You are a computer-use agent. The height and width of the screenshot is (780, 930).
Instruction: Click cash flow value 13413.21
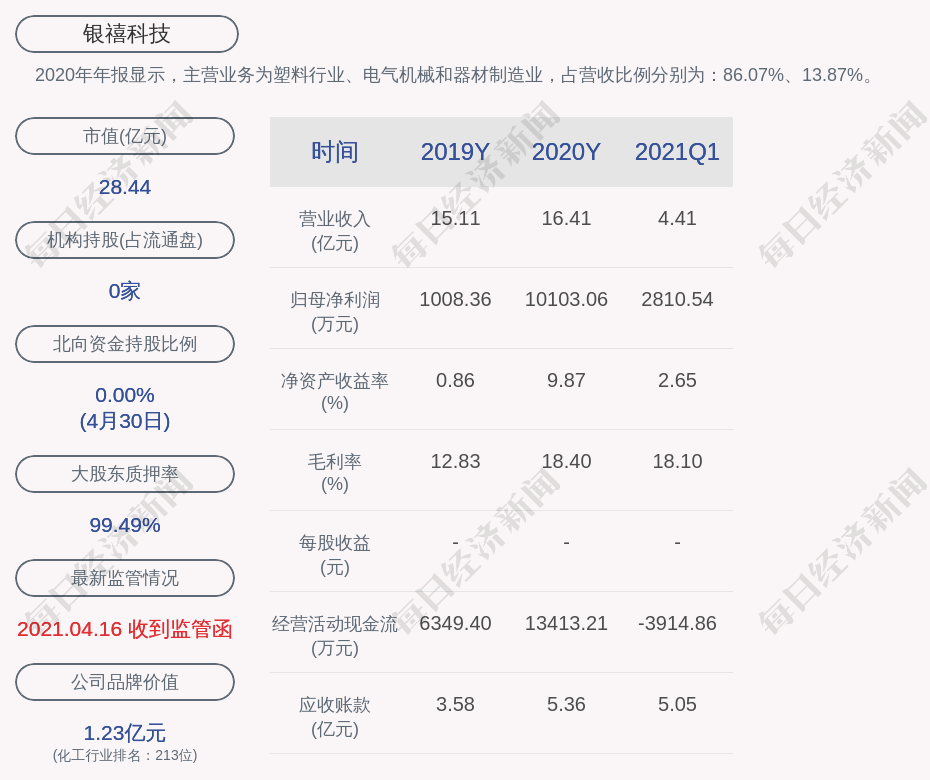(x=566, y=623)
